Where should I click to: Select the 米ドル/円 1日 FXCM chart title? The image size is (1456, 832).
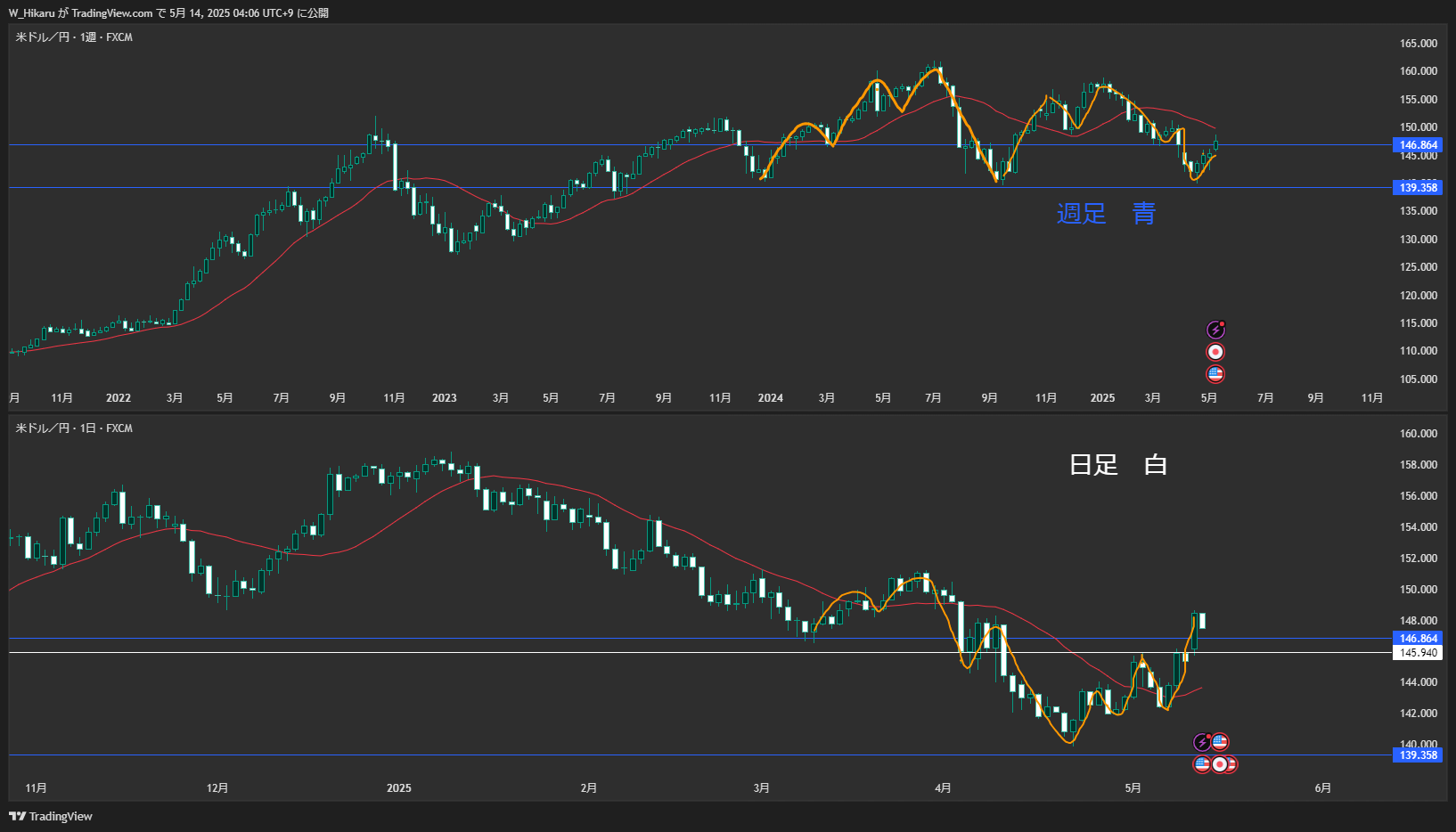[x=74, y=428]
